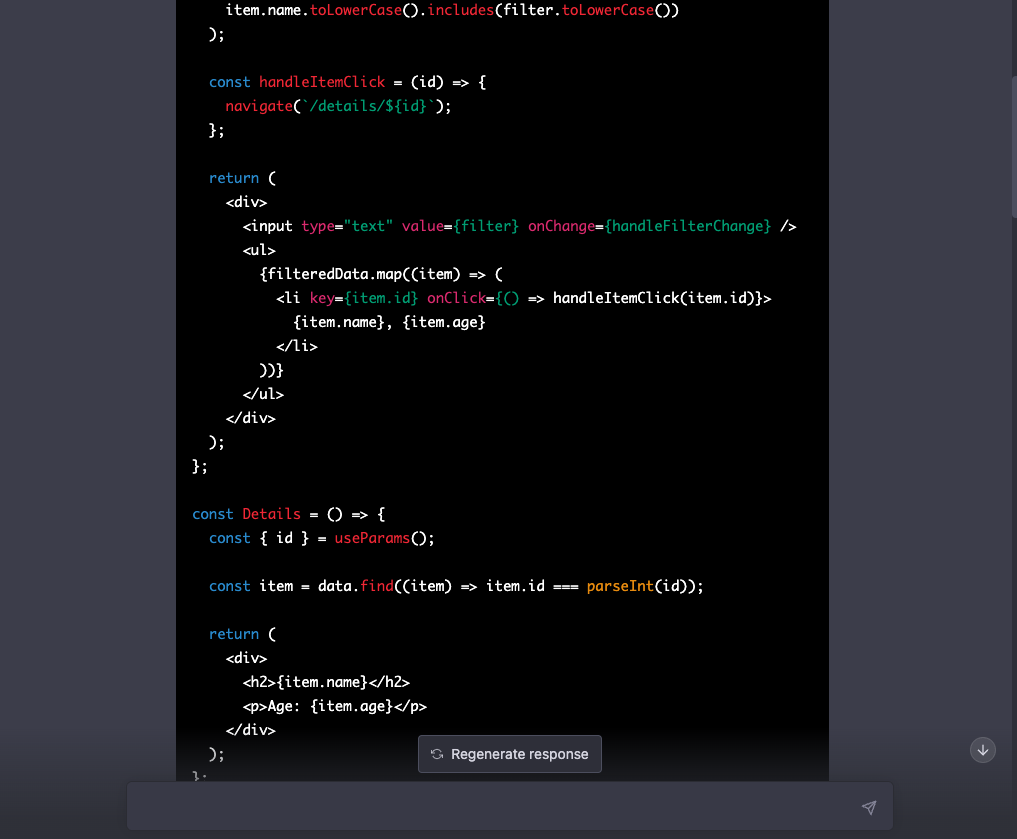
Task: Select the Details component declaration
Action: coord(271,514)
